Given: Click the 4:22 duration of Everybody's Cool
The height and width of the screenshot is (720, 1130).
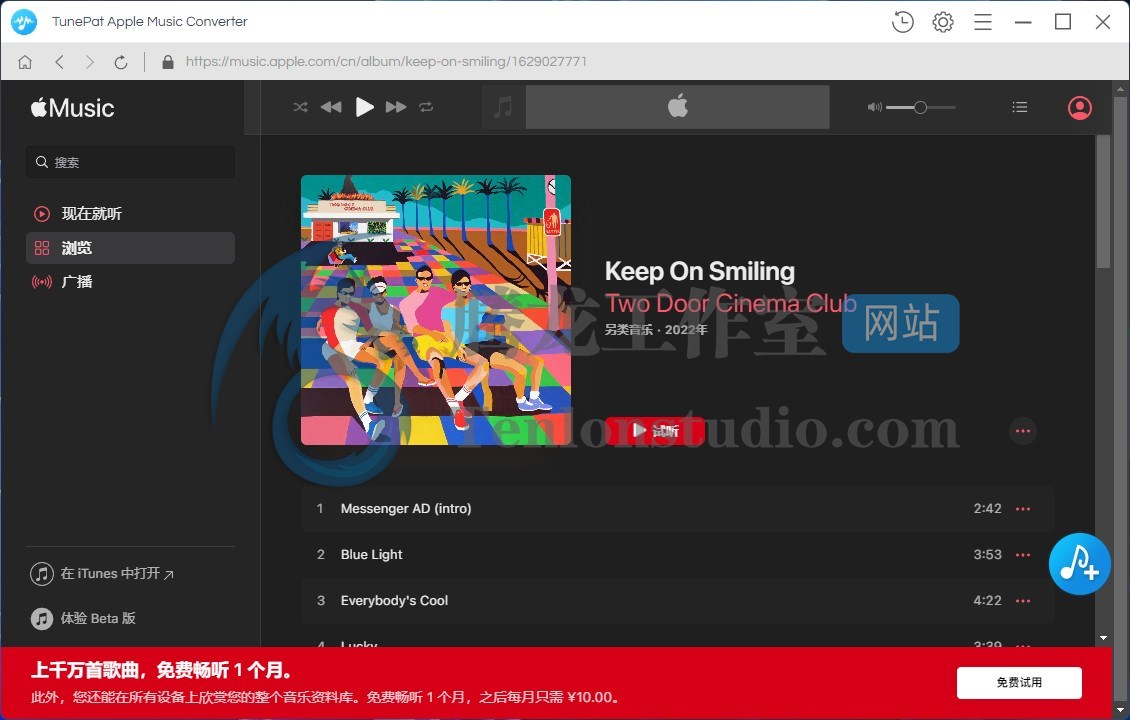Looking at the screenshot, I should (987, 601).
